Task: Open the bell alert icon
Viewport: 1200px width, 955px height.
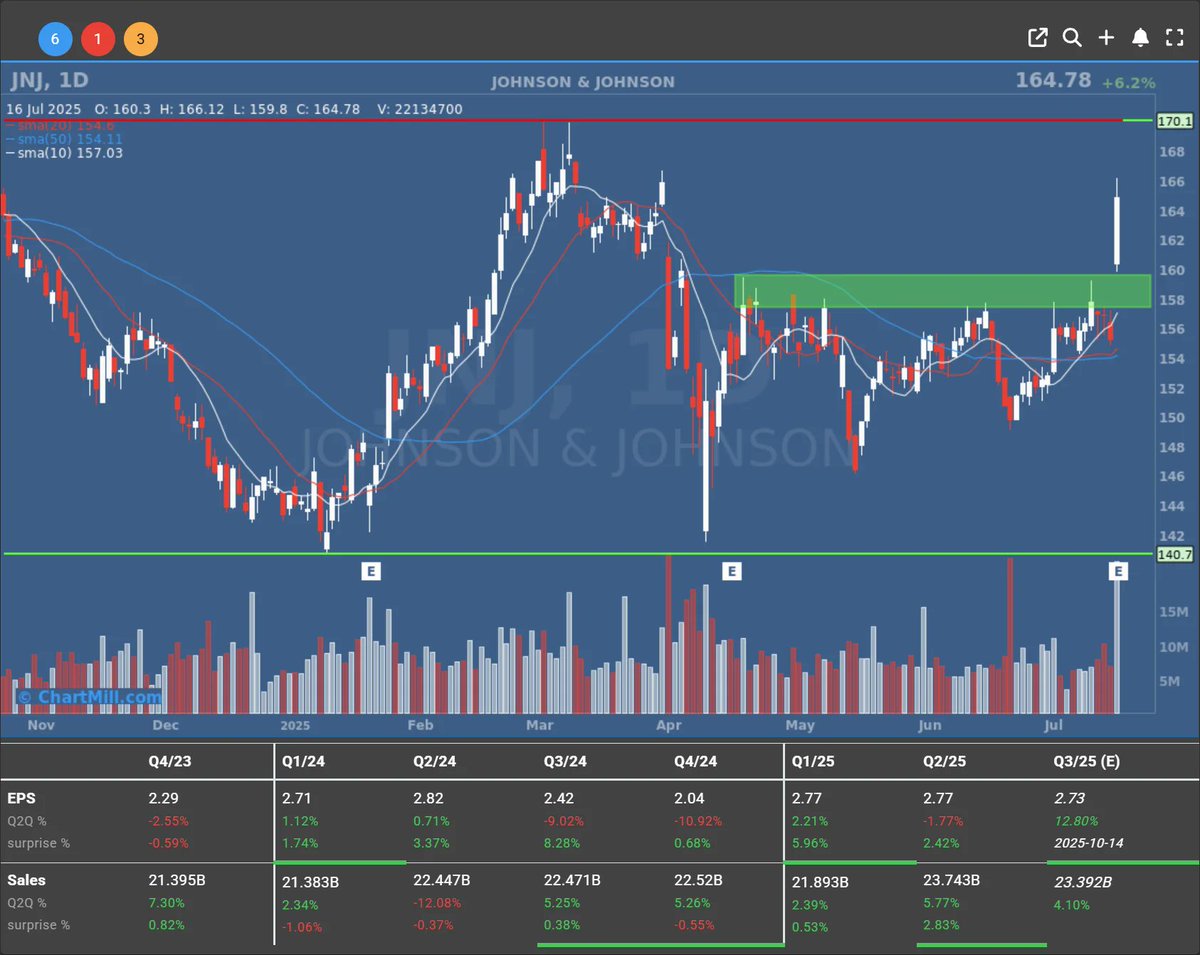Action: pyautogui.click(x=1140, y=38)
